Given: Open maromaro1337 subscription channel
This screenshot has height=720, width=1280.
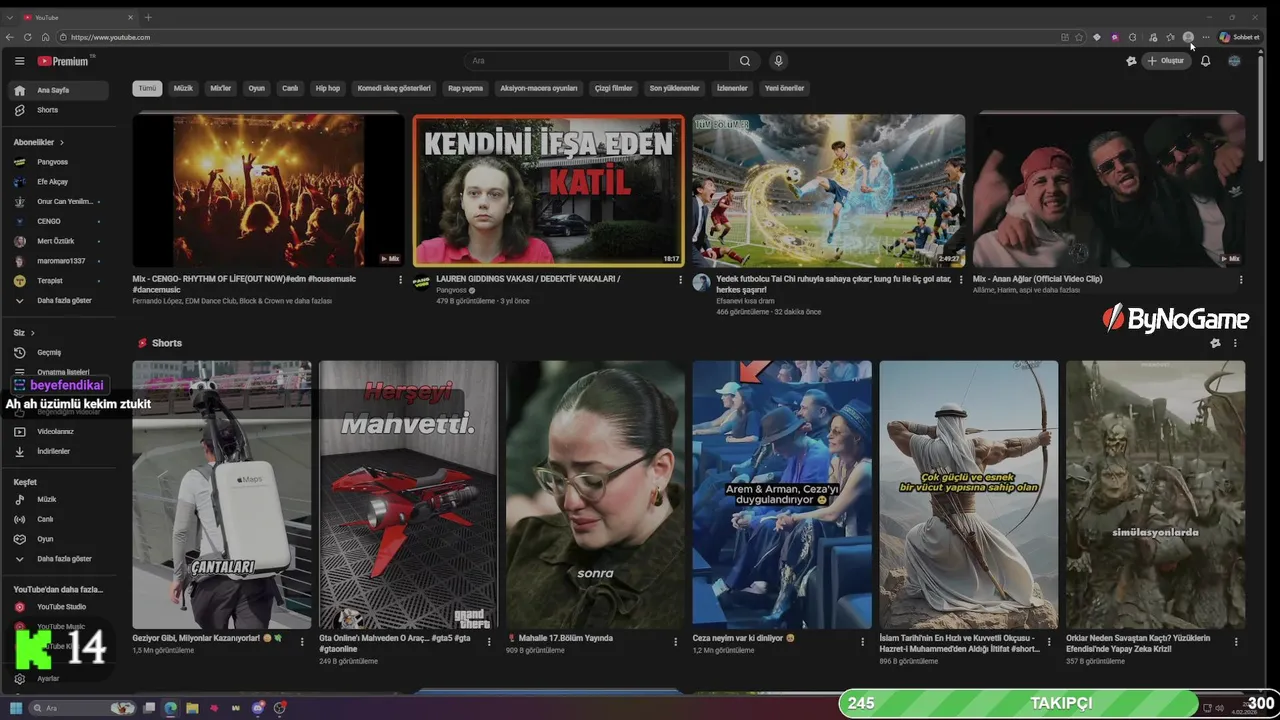Looking at the screenshot, I should coord(60,261).
